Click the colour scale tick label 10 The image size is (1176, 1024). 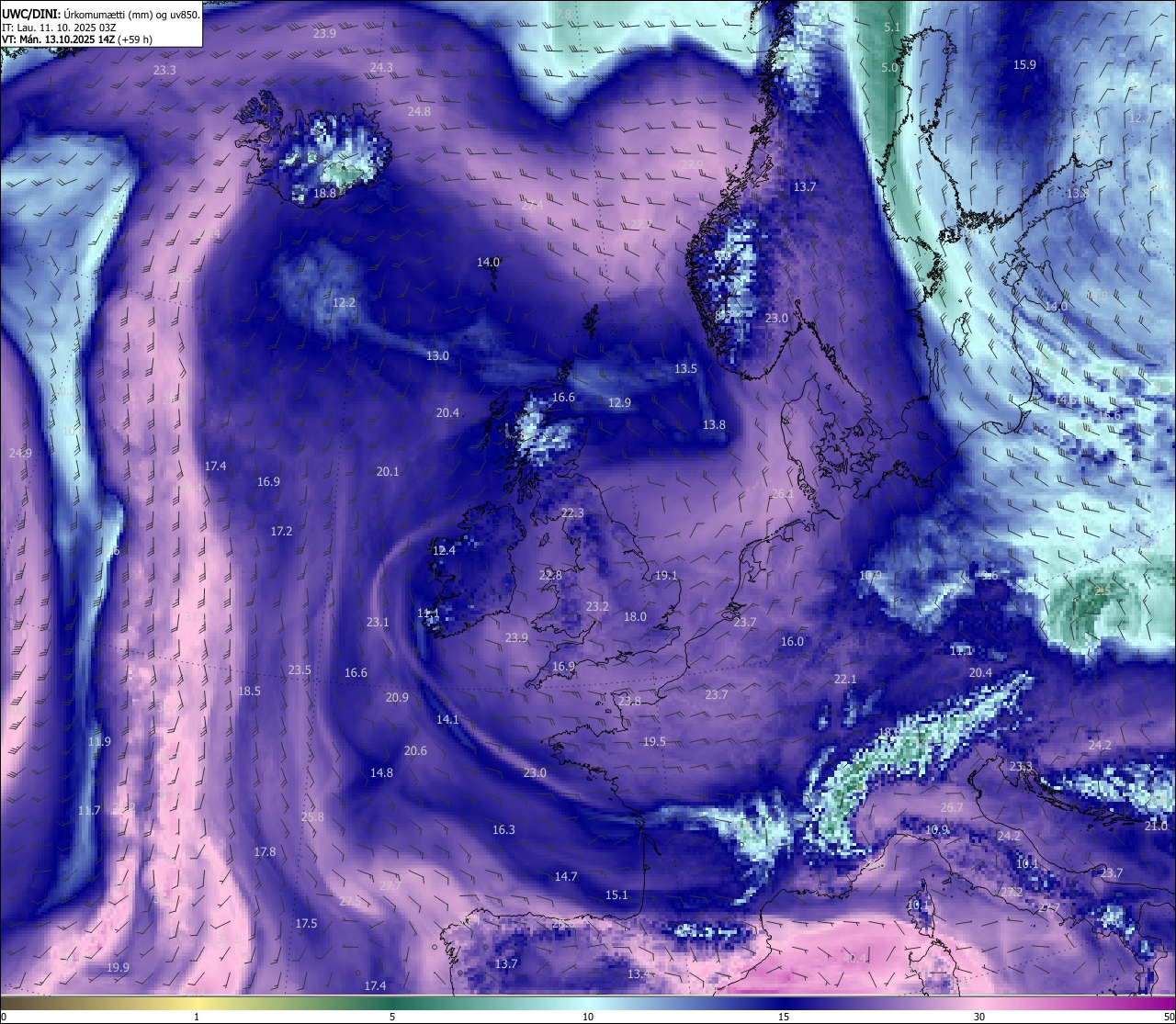(x=588, y=1017)
